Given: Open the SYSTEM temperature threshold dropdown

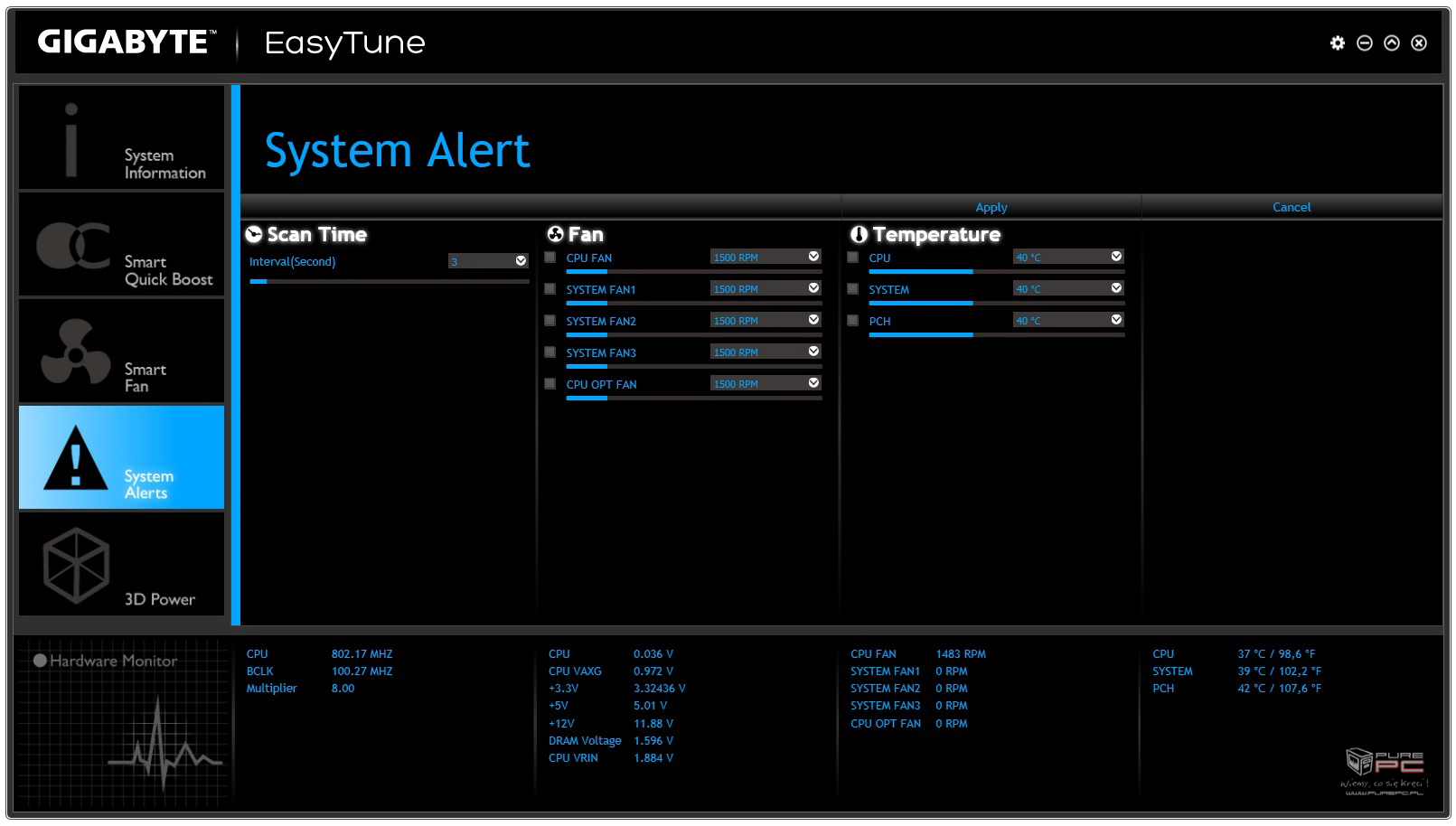Looking at the screenshot, I should (x=1068, y=288).
